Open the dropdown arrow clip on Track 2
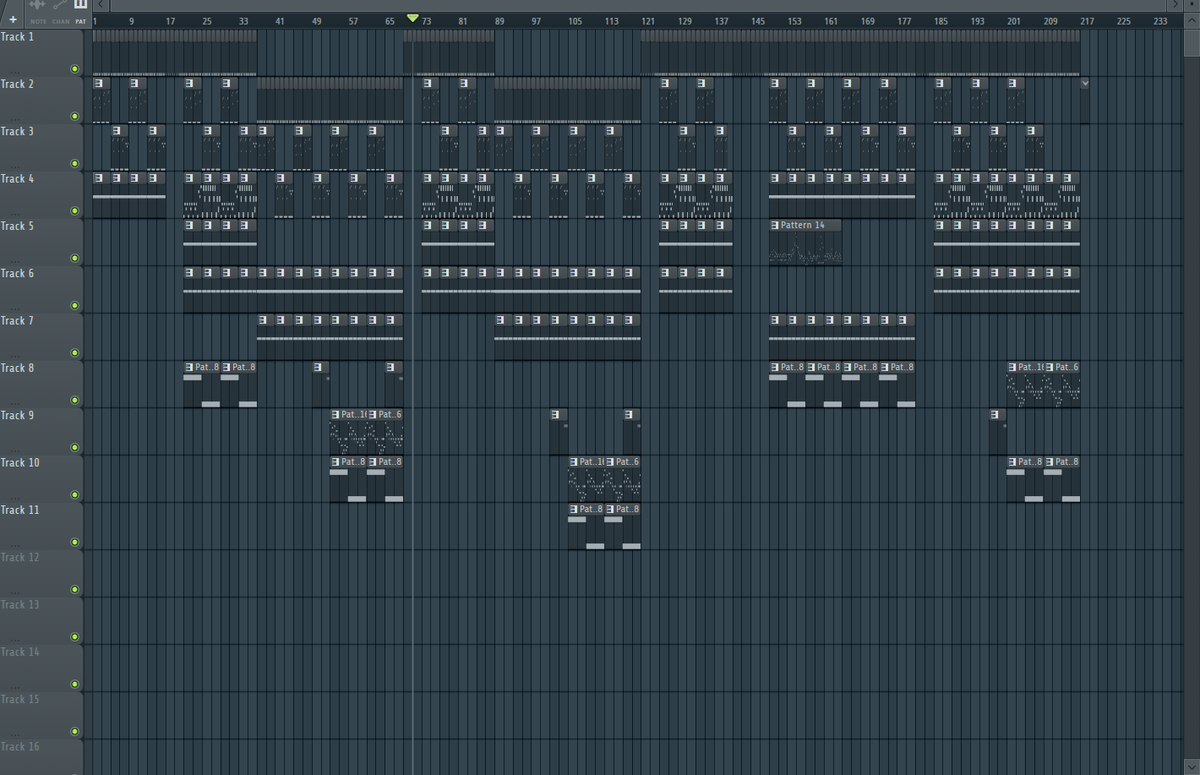1200x775 pixels. (x=1085, y=84)
